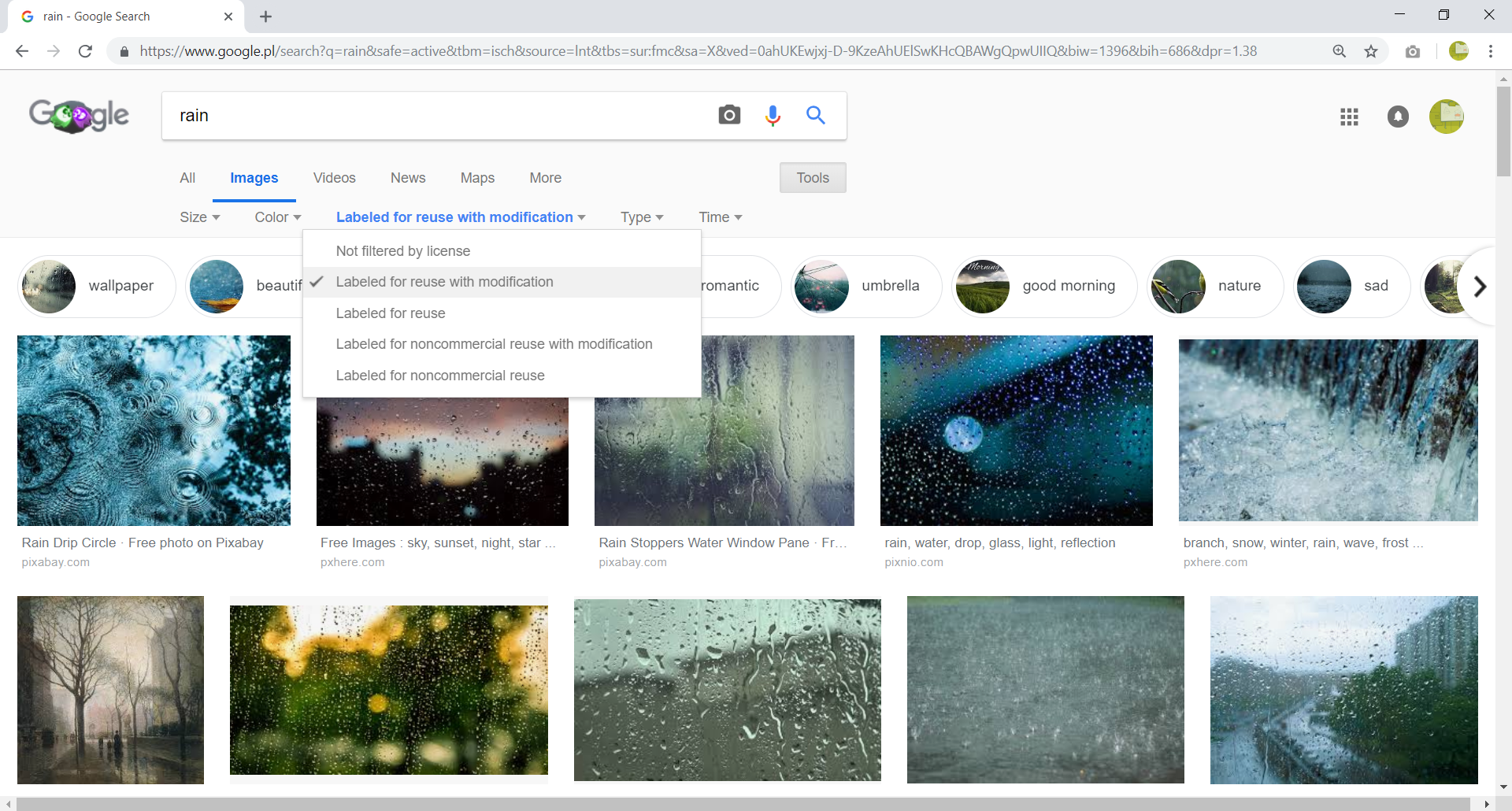Open the Size filter dropdown

[200, 217]
